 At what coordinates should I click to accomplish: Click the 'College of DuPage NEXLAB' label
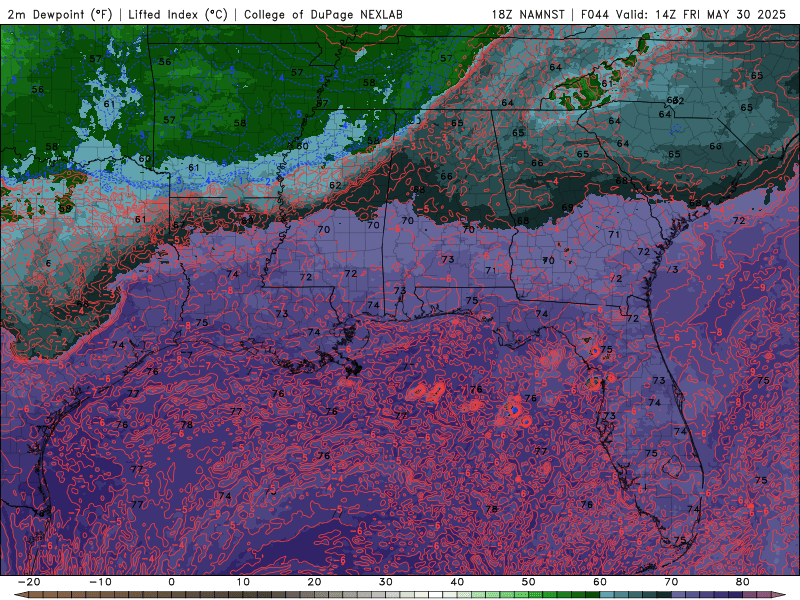click(323, 14)
